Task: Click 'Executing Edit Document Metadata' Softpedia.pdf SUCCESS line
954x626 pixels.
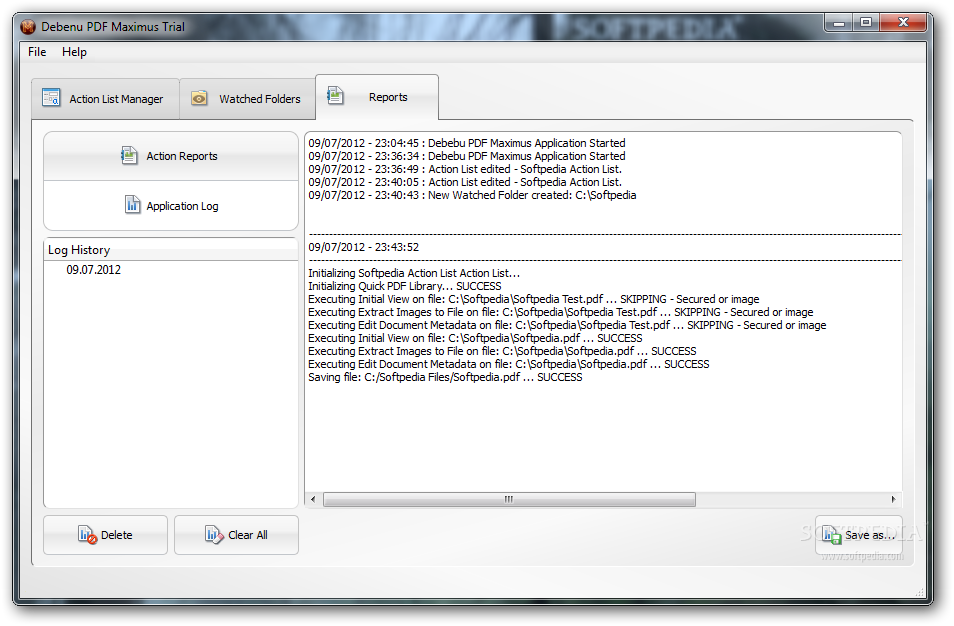Action: pos(509,364)
